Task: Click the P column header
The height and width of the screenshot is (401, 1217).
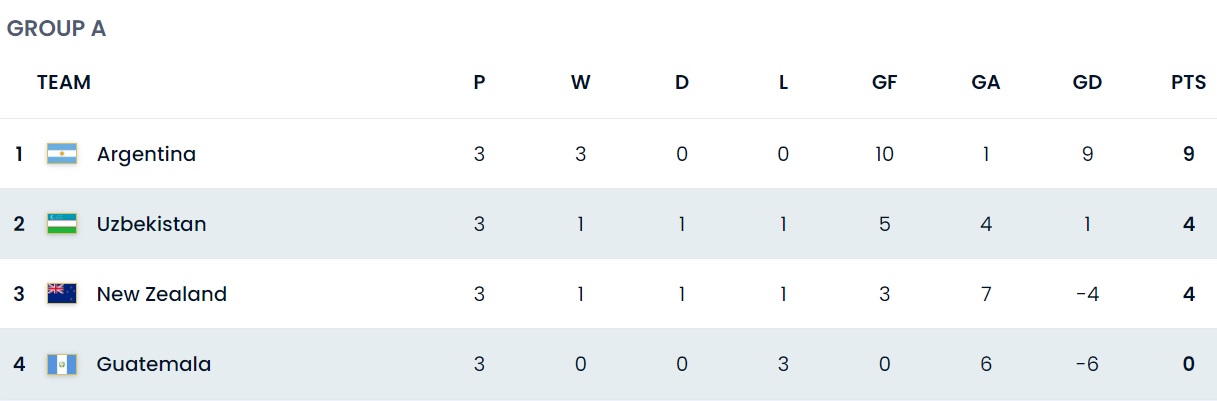Action: 479,83
